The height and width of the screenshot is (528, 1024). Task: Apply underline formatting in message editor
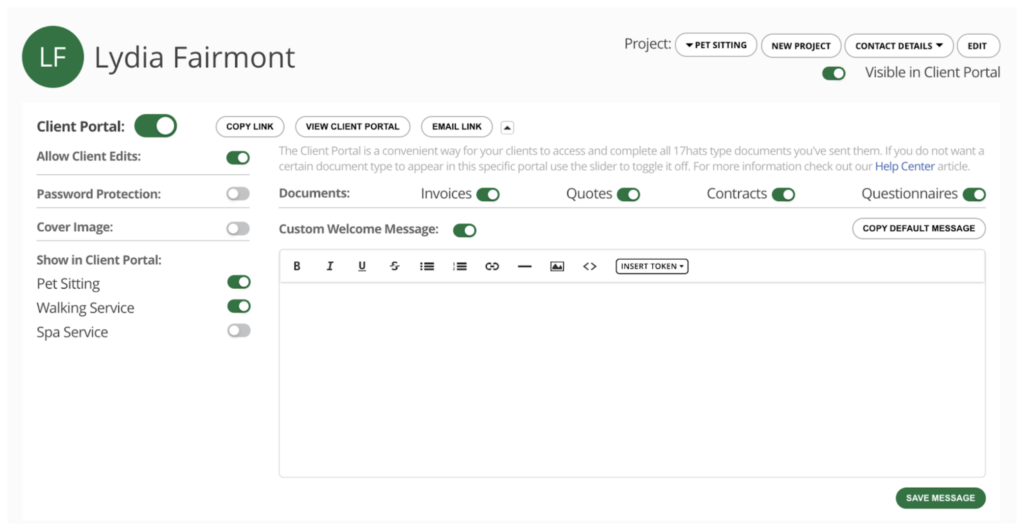[362, 266]
